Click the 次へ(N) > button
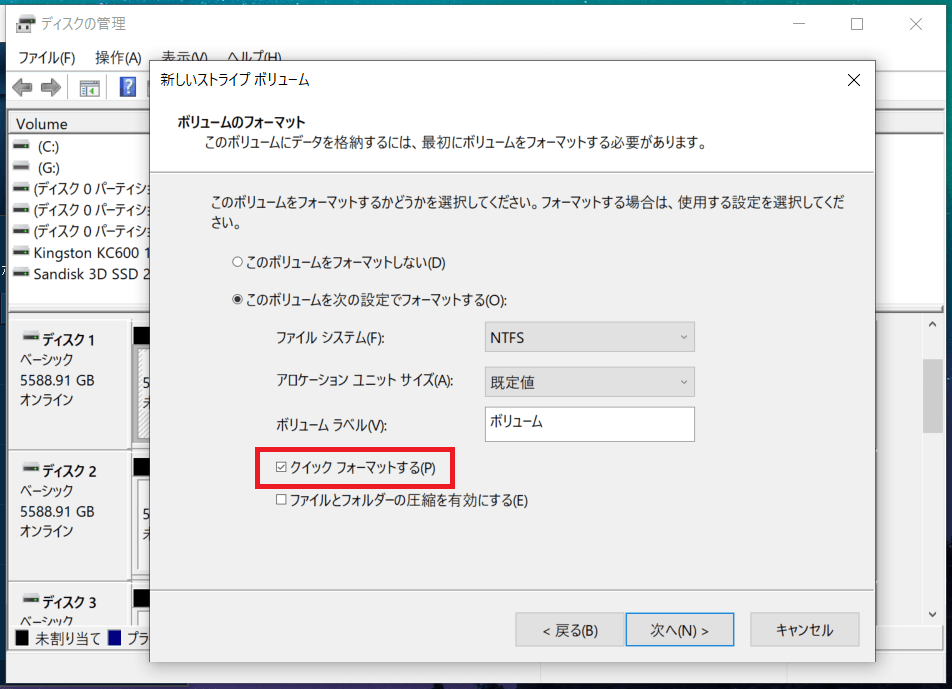 point(679,630)
